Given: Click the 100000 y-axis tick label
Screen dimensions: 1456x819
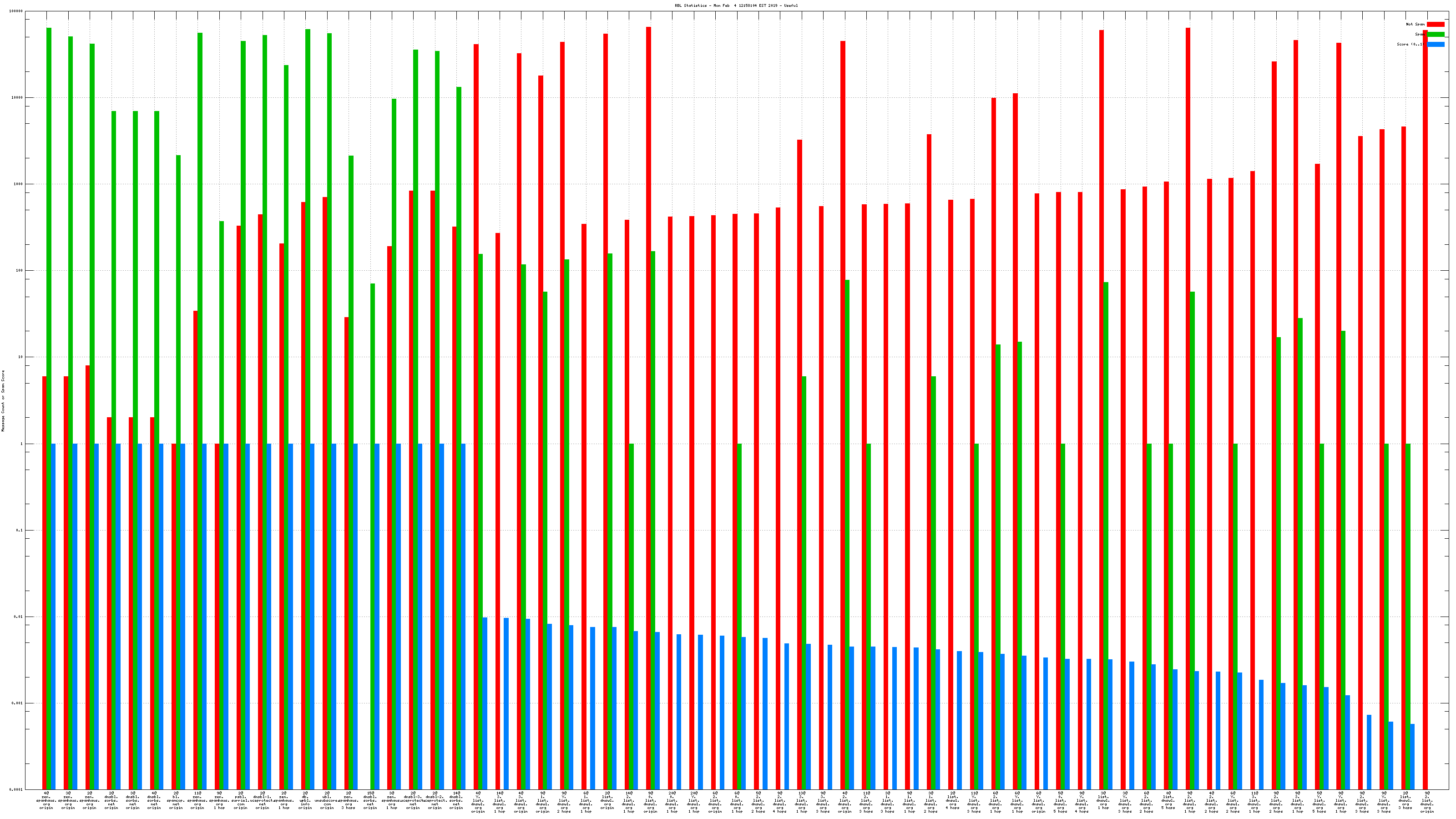Looking at the screenshot, I should tap(16, 11).
